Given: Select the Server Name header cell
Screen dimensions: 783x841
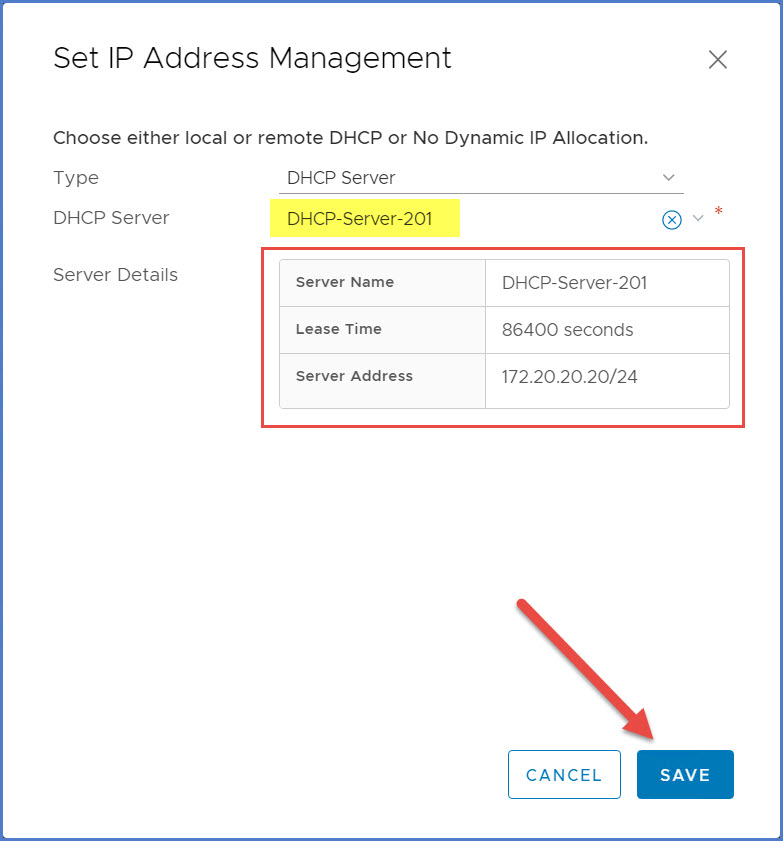Looking at the screenshot, I should pos(345,282).
